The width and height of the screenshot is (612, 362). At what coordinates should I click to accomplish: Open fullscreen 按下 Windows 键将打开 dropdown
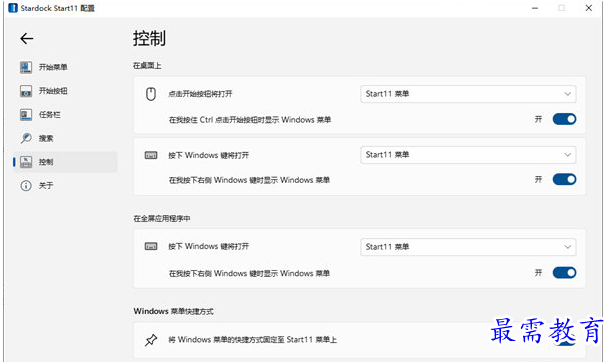tap(468, 247)
